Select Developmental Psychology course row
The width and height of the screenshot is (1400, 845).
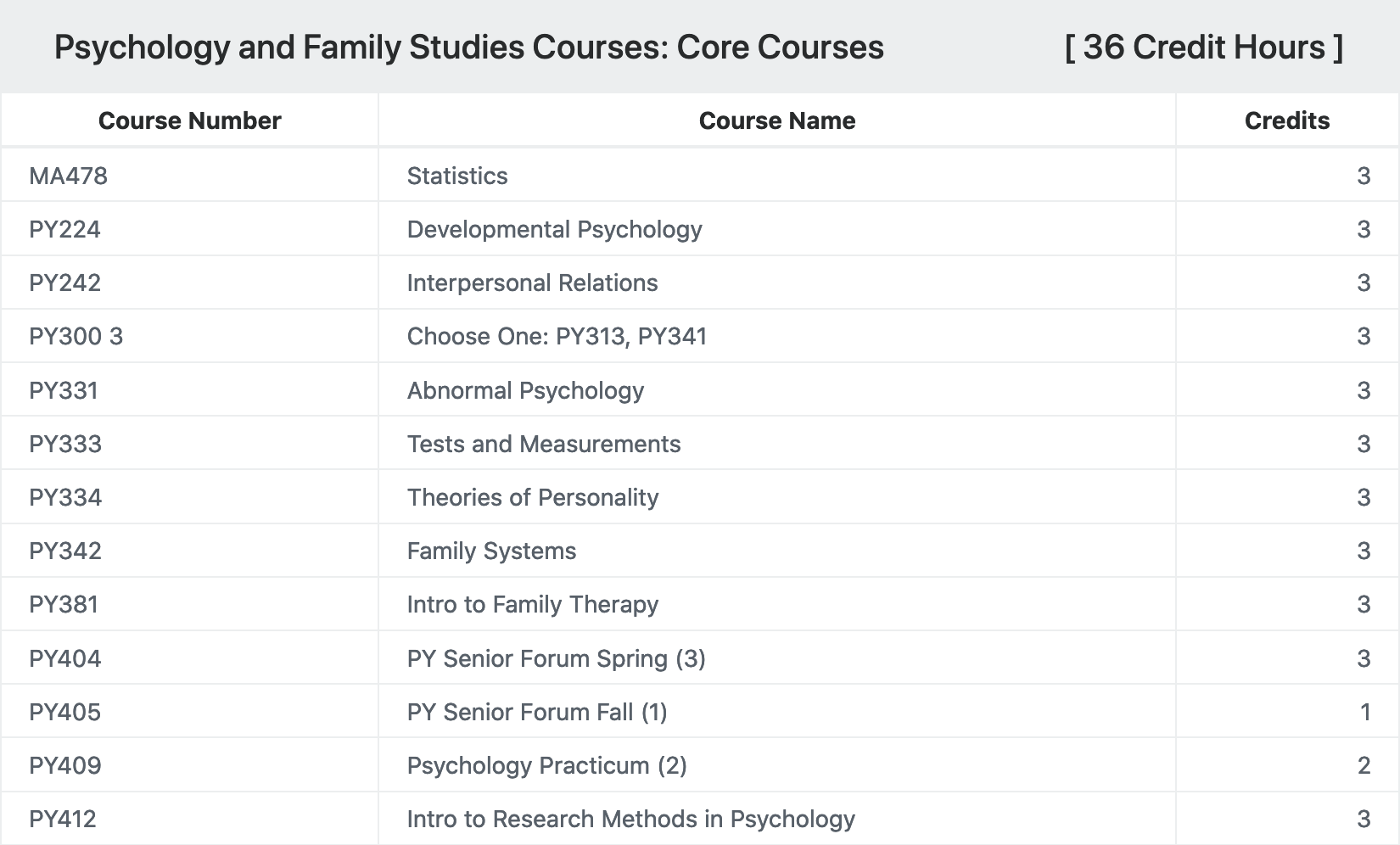(700, 229)
